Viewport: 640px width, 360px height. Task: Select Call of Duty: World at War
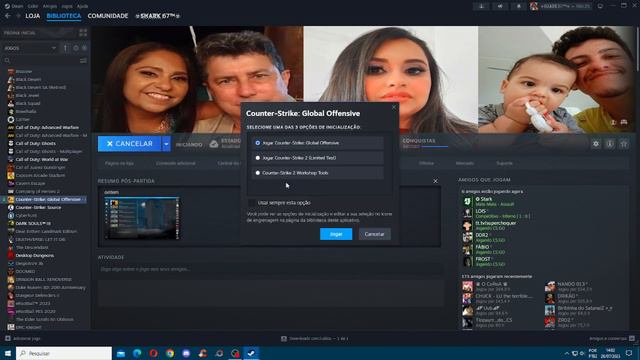(42, 159)
